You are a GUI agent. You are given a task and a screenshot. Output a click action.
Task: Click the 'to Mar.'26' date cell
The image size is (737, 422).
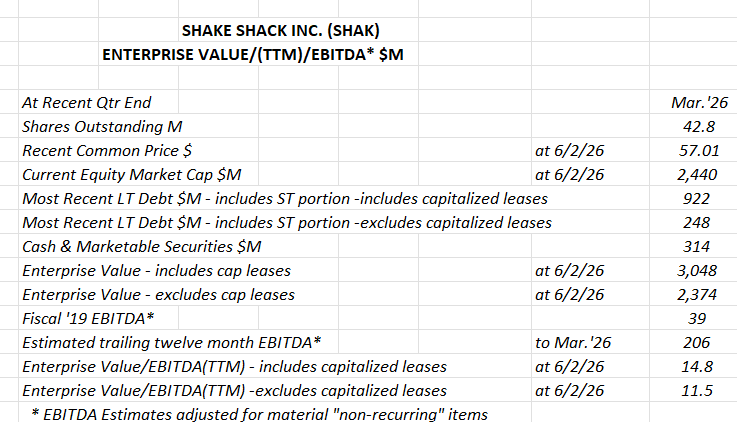[573, 342]
